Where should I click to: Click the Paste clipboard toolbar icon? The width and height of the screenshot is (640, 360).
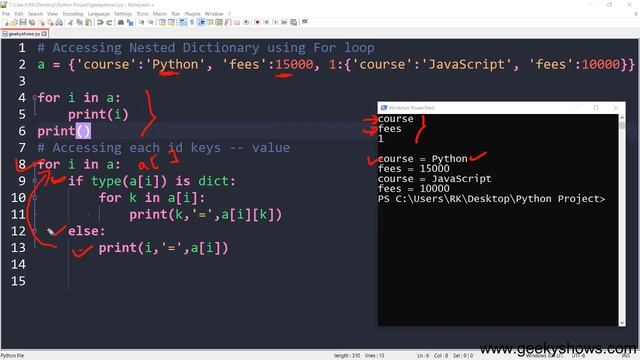pyautogui.click(x=88, y=22)
